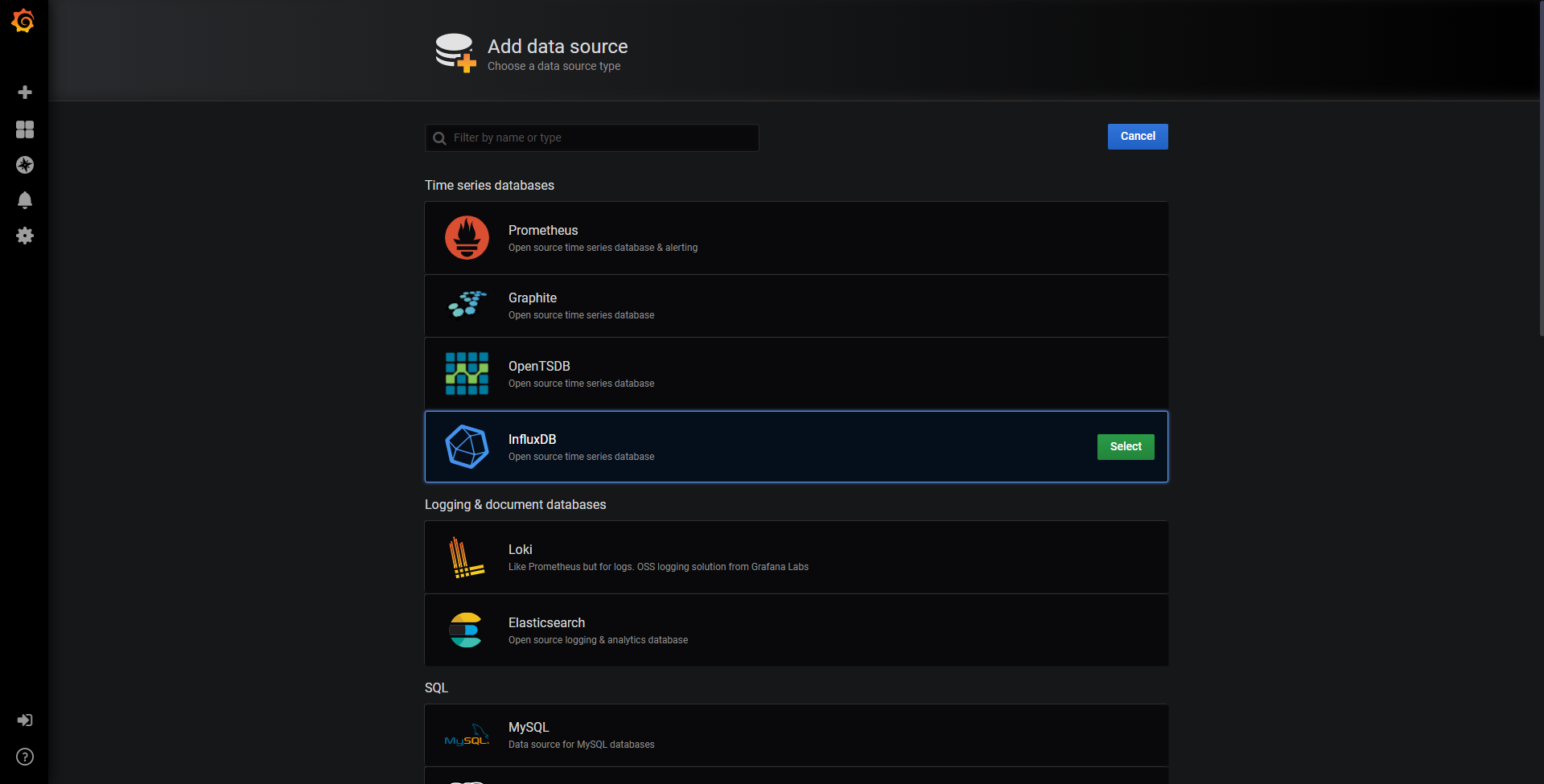Click the Sign in arrow icon
The width and height of the screenshot is (1544, 784).
tap(25, 720)
